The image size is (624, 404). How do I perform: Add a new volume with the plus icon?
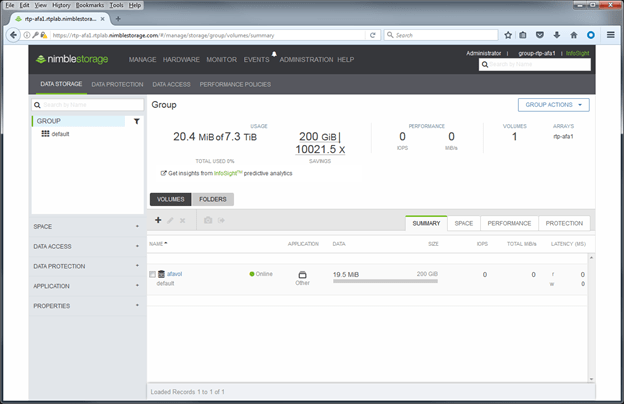tap(158, 220)
